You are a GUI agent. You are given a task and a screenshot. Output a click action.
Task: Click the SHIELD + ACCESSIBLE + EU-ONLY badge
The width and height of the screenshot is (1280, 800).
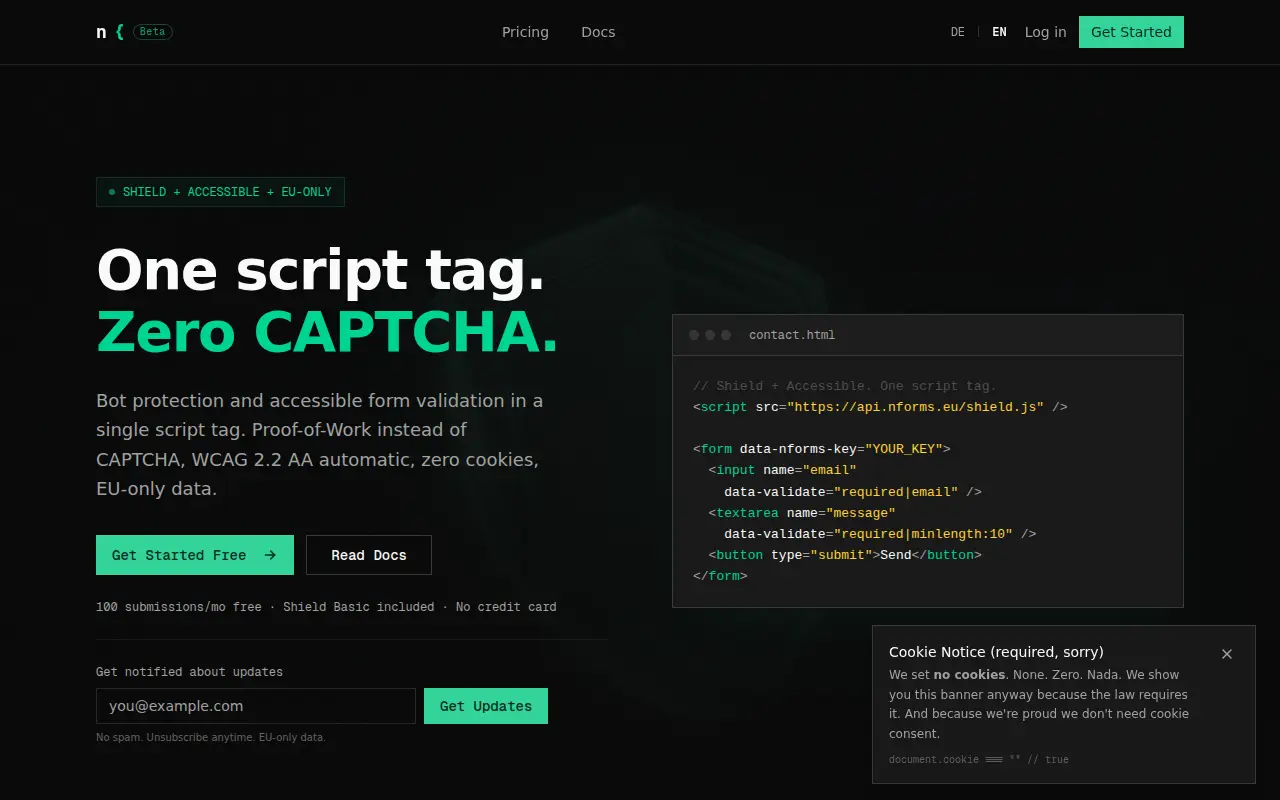(220, 192)
